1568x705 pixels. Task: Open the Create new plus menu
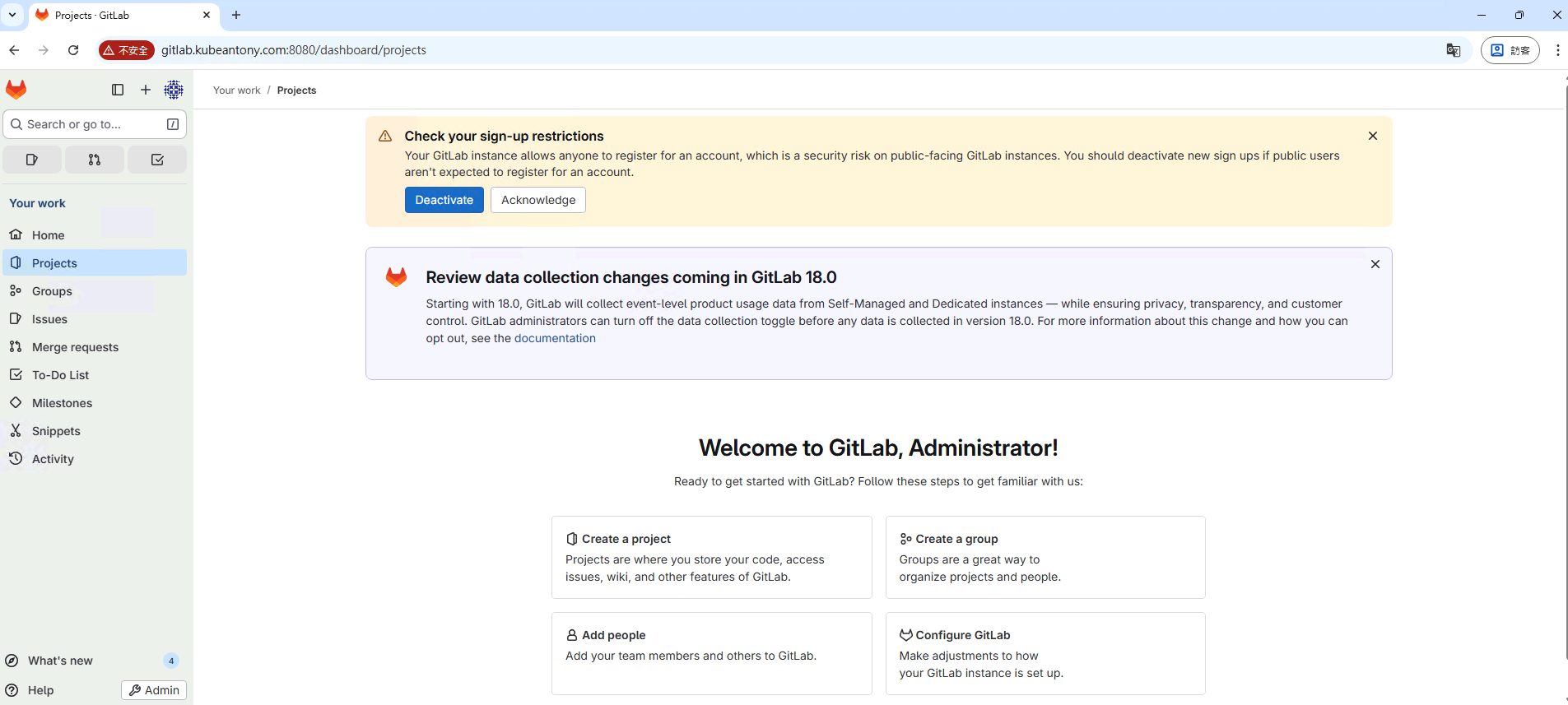pos(146,90)
